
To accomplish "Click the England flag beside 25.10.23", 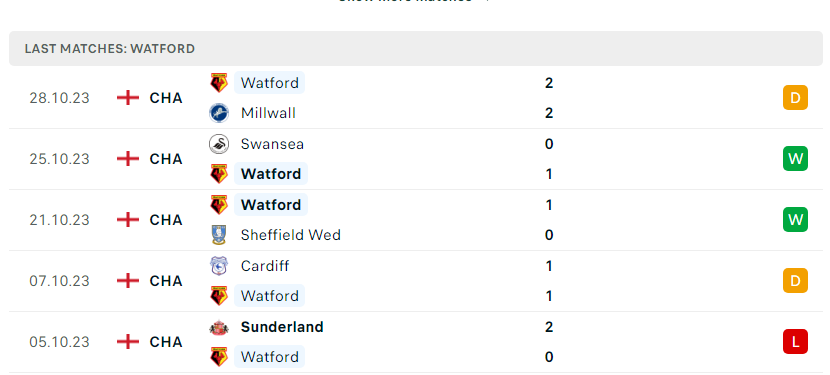I will (128, 159).
